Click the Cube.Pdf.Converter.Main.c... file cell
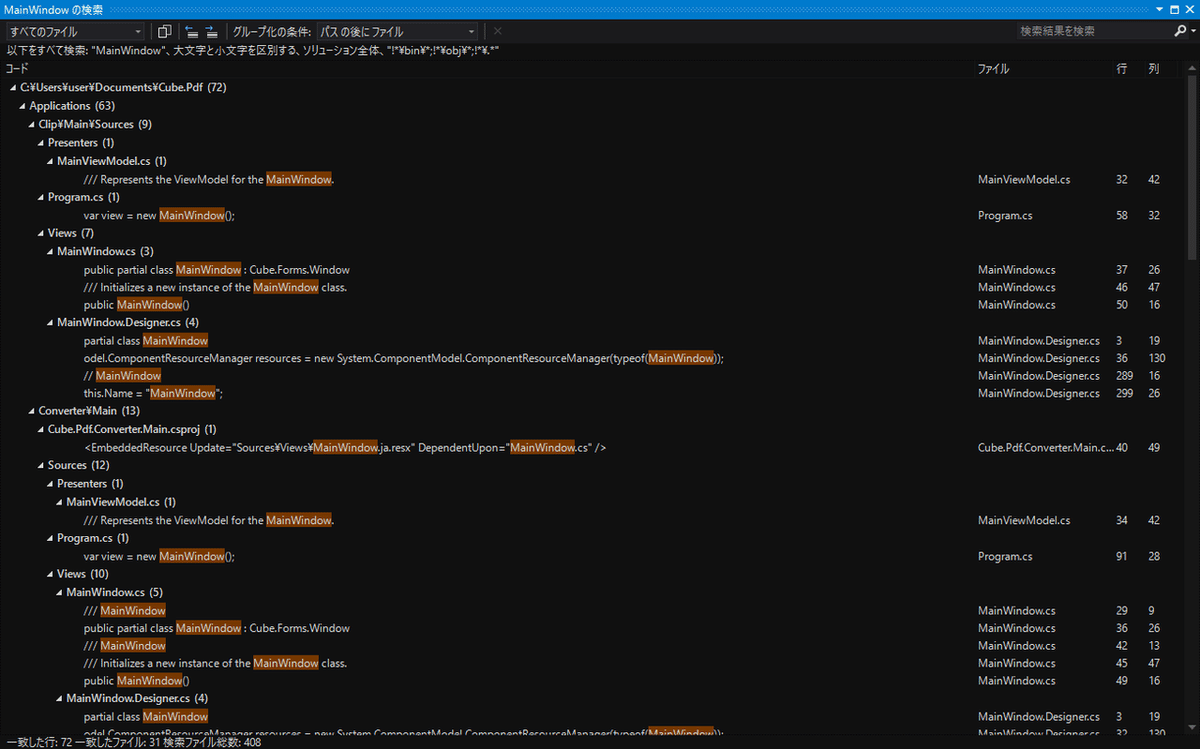This screenshot has height=749, width=1200. coord(1045,448)
